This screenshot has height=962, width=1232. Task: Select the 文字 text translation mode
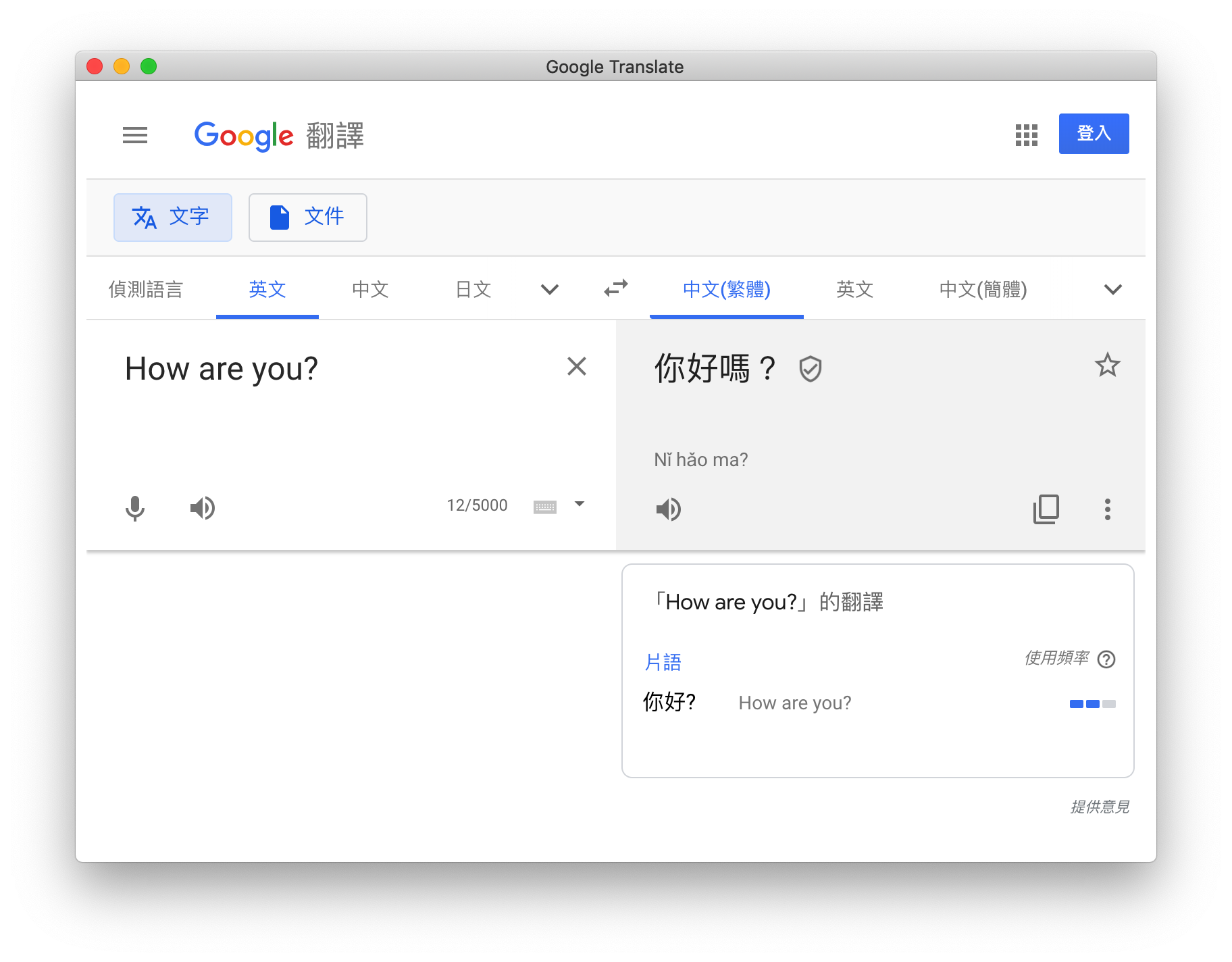click(x=173, y=218)
